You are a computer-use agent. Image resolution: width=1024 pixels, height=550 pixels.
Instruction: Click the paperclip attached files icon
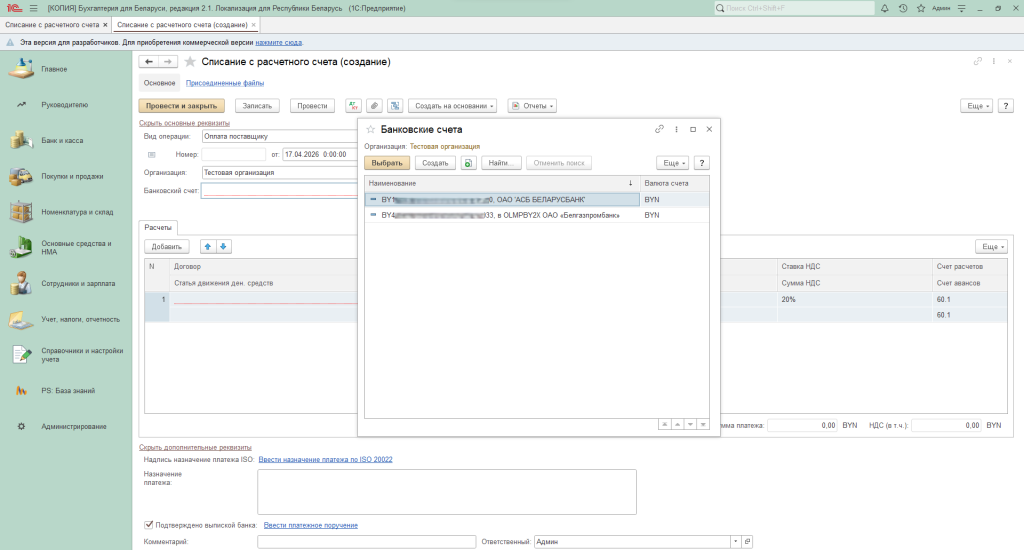pos(373,105)
